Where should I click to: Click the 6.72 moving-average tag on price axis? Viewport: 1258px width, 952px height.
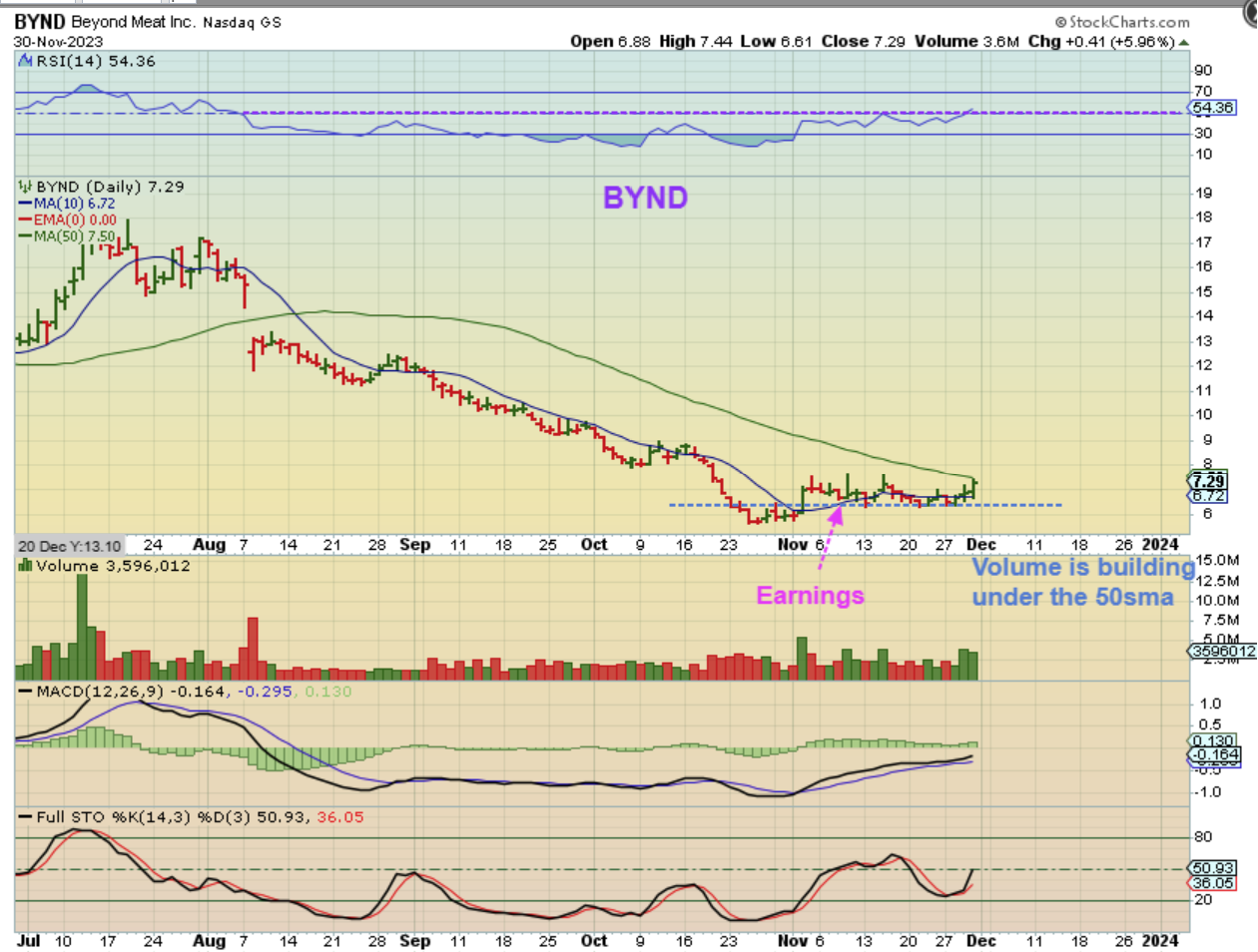[x=1209, y=495]
